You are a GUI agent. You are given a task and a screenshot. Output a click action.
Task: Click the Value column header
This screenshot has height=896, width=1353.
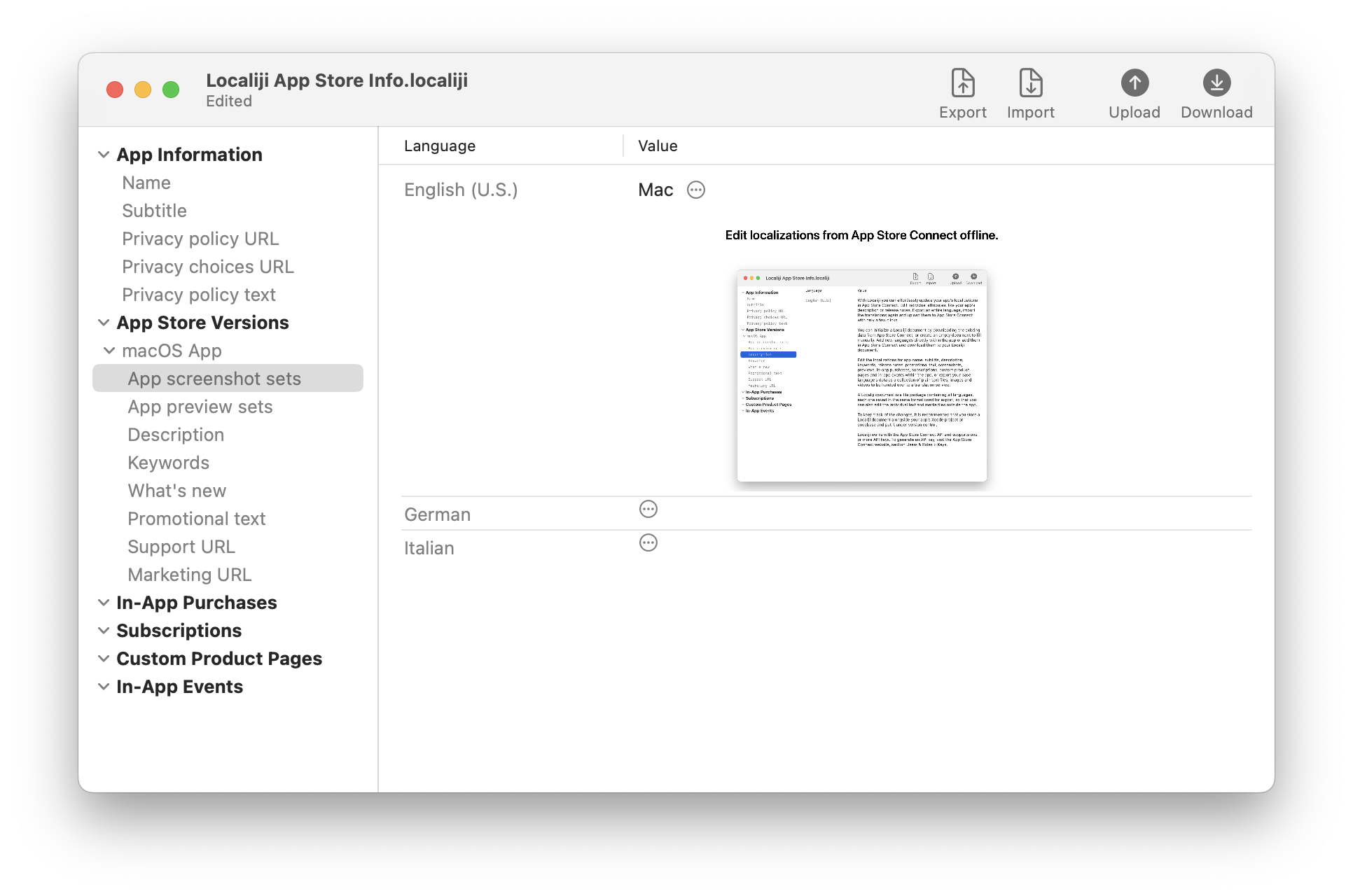coord(658,146)
